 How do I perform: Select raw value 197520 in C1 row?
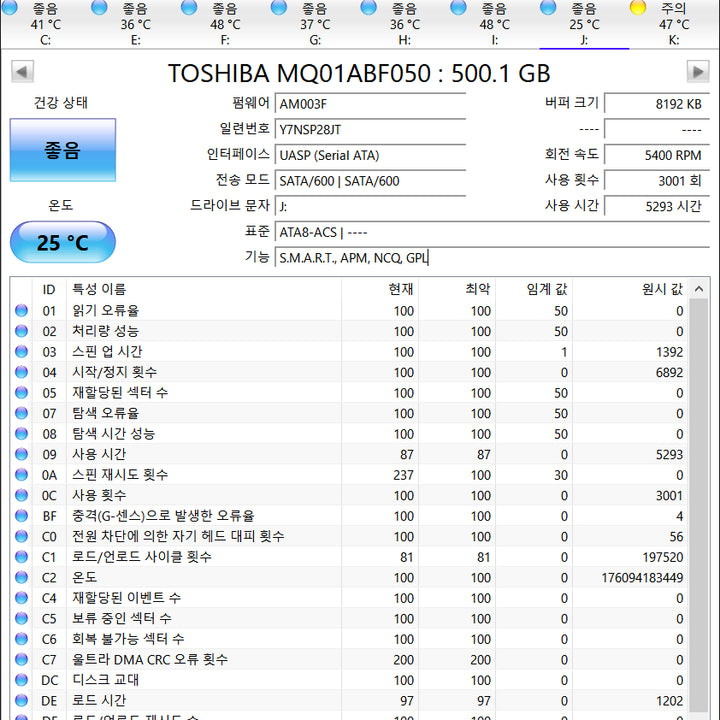pos(663,557)
